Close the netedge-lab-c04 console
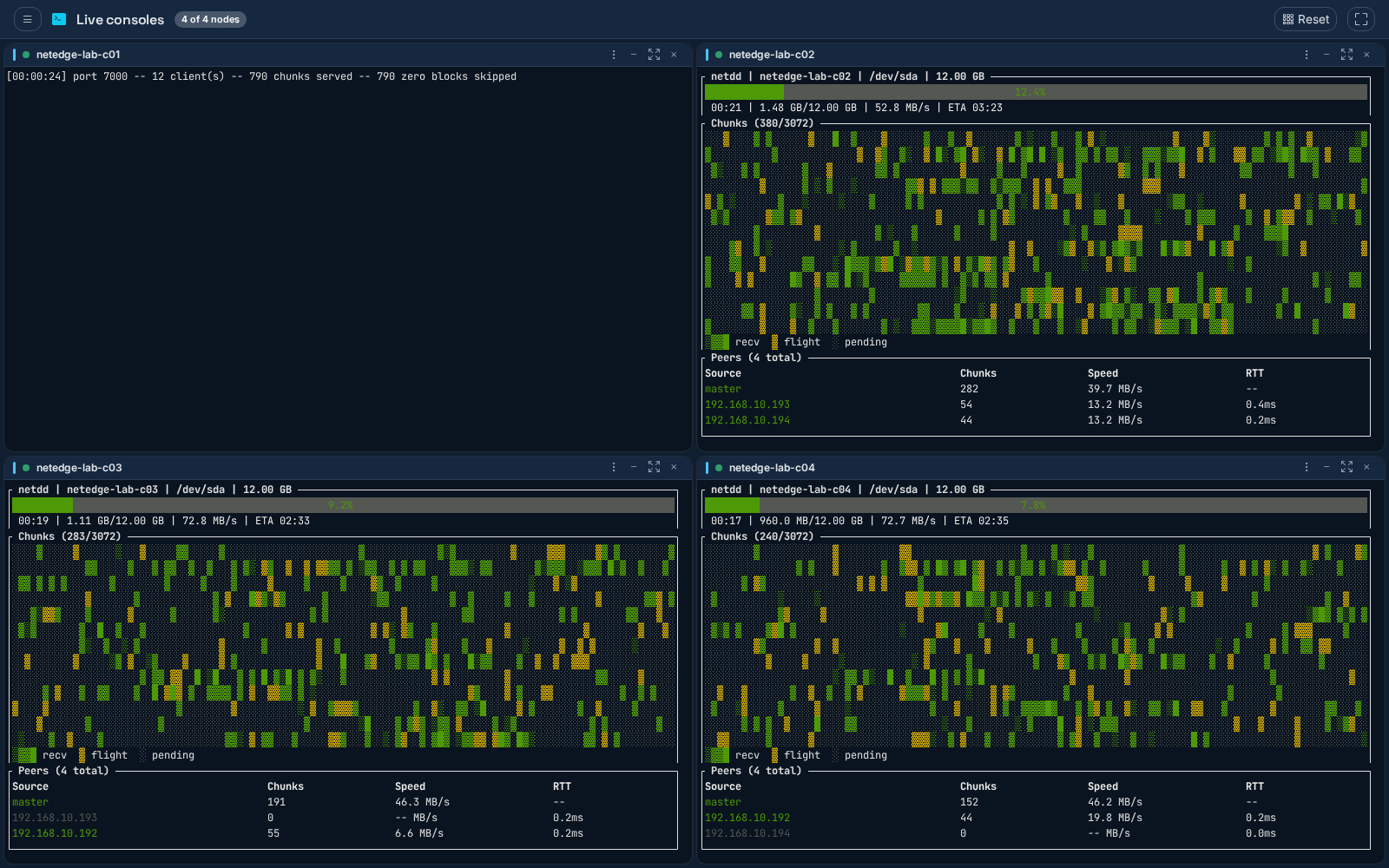 [1366, 467]
